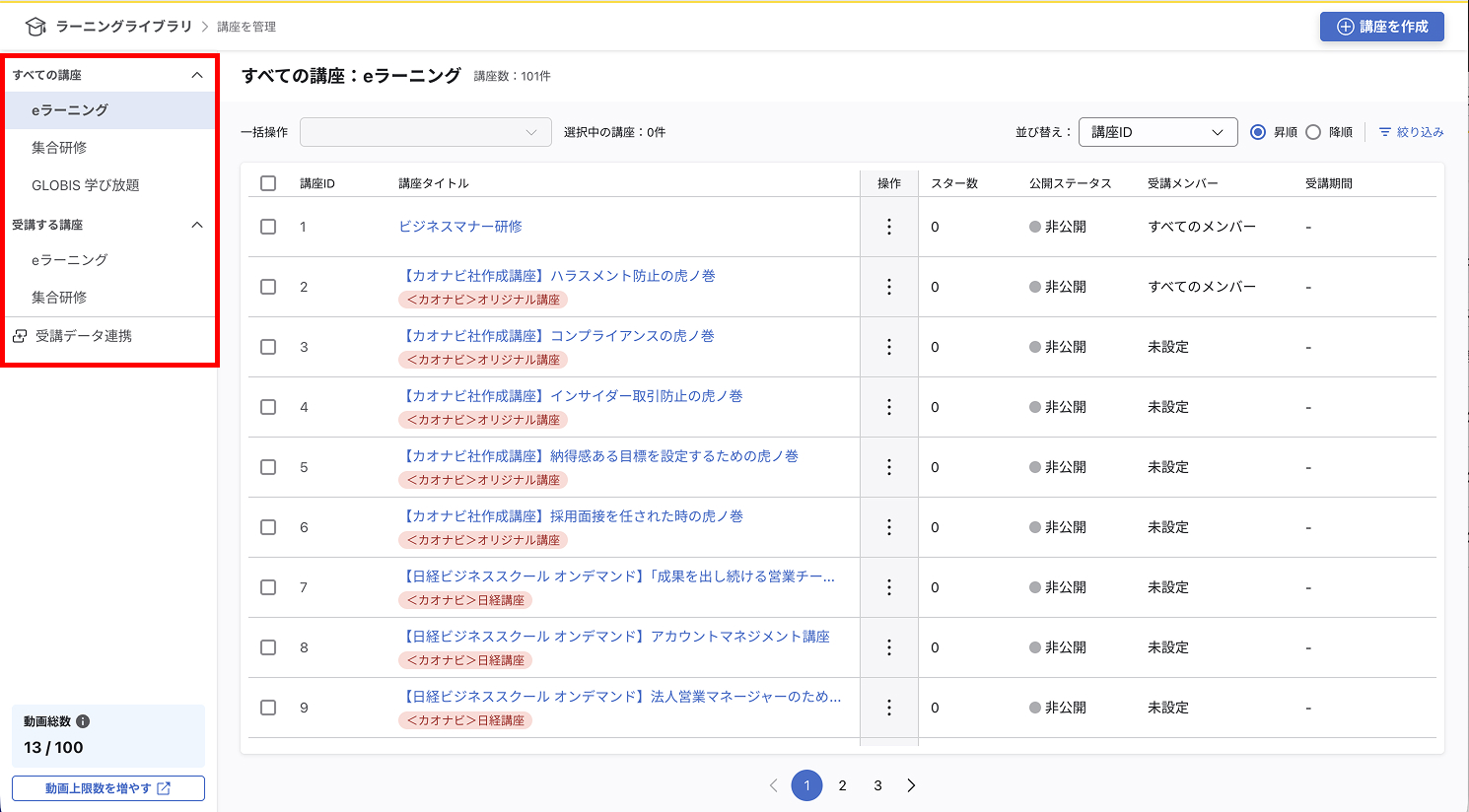Open the ハラスメント防止の虎ノ巻 course link
1469x812 pixels.
tap(557, 276)
